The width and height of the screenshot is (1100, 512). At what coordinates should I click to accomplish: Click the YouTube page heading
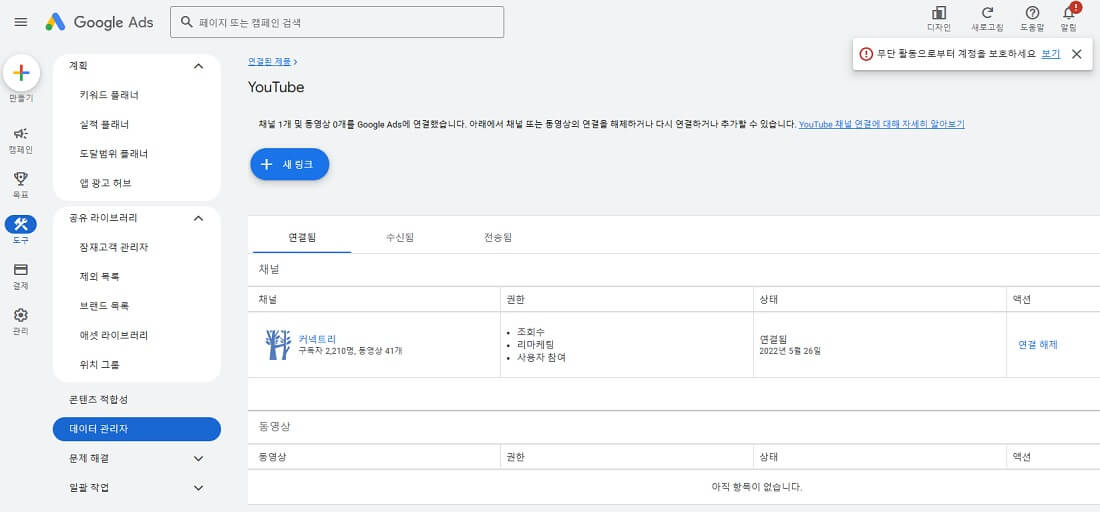(276, 88)
